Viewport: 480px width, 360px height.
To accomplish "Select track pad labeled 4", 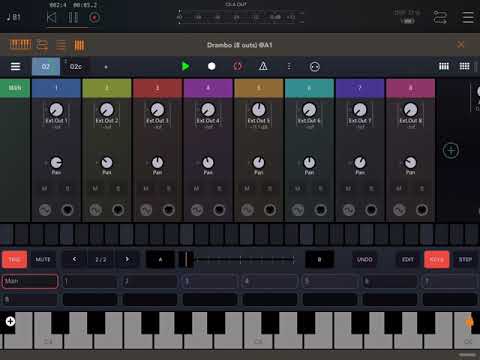I will tap(270, 281).
